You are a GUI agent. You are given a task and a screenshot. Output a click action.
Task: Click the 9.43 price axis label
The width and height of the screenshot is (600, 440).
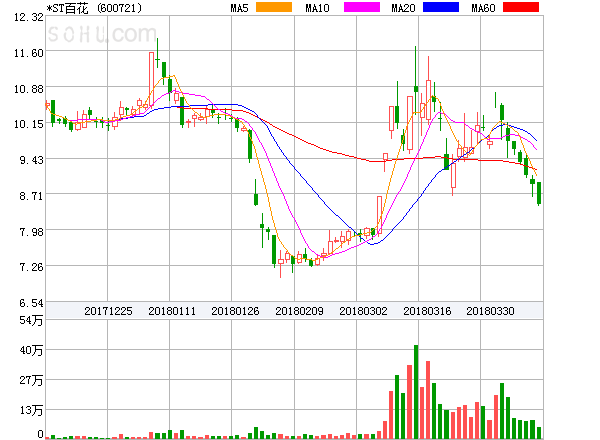click(x=31, y=160)
